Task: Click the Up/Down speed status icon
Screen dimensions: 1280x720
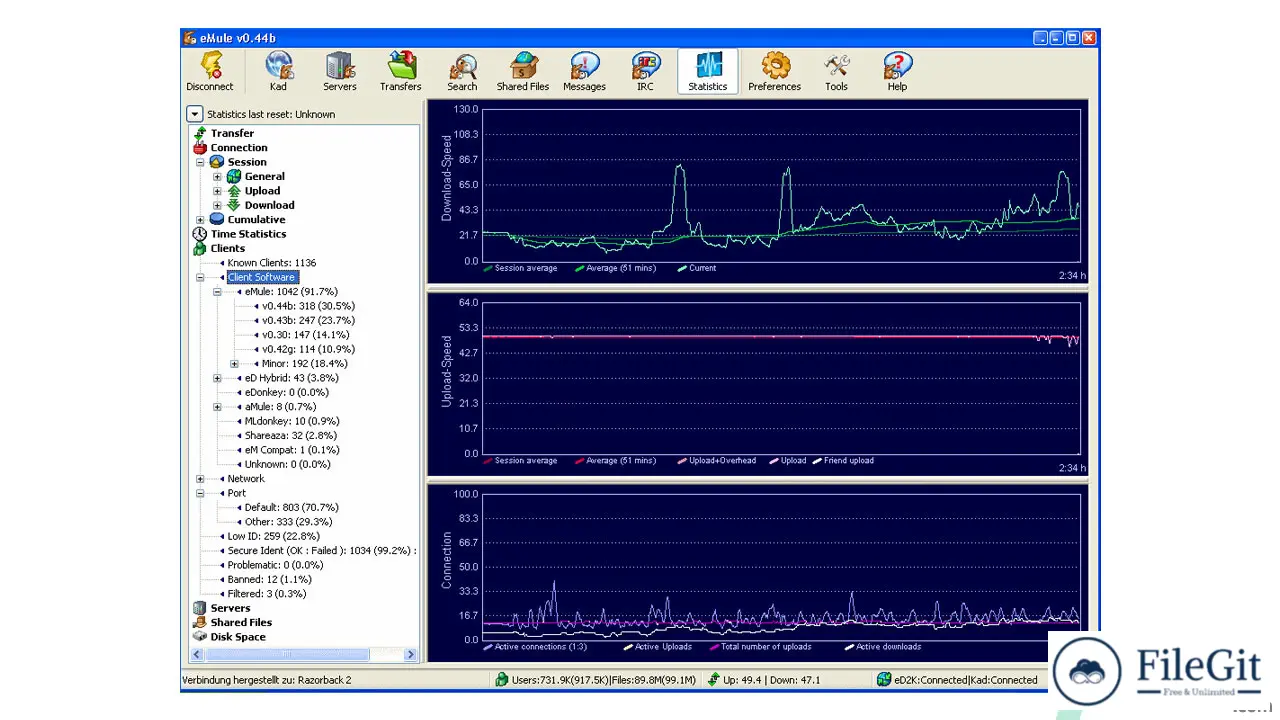Action: pyautogui.click(x=713, y=680)
